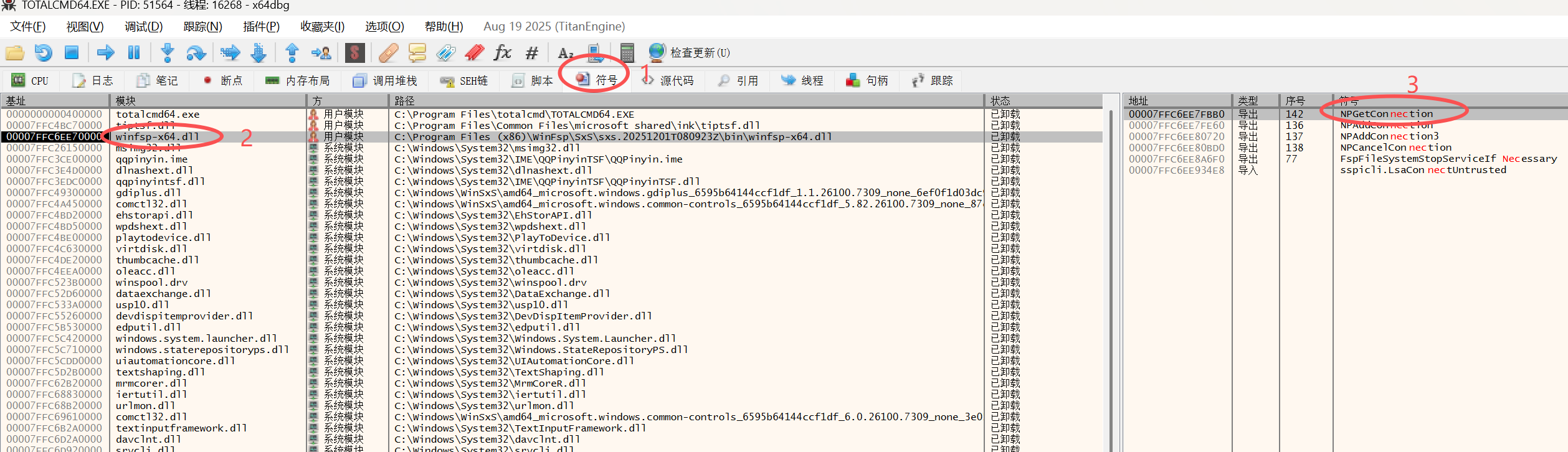The image size is (1568, 452).
Task: Run the program with the right arrow icon
Action: tap(105, 53)
